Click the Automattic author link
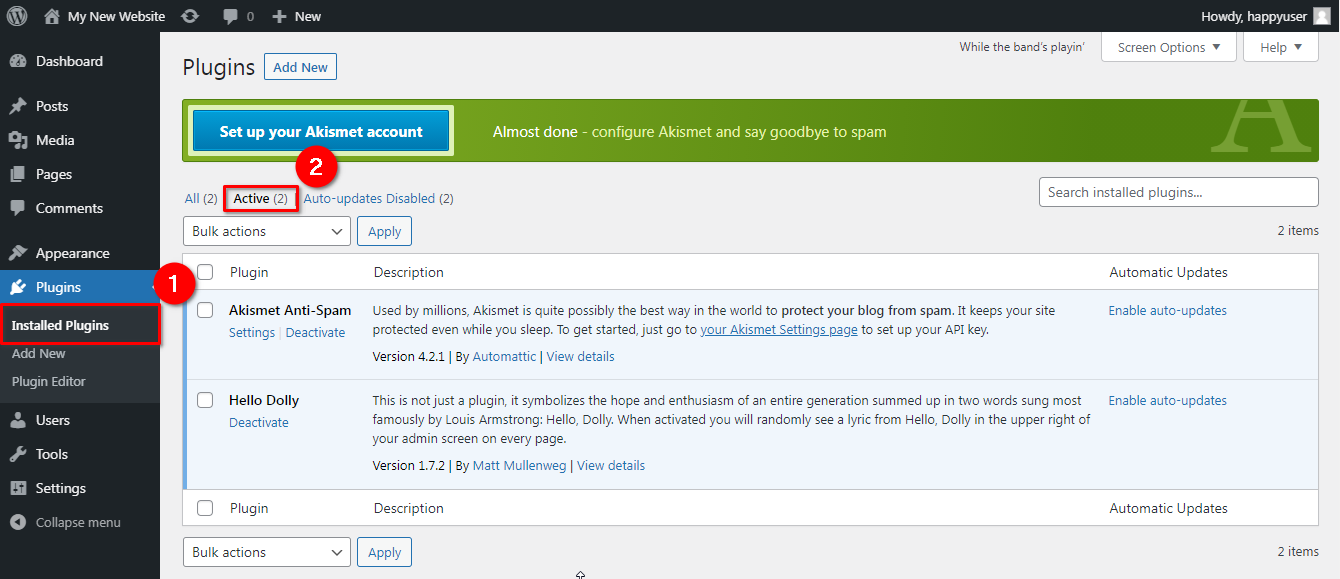The image size is (1340, 579). (504, 357)
